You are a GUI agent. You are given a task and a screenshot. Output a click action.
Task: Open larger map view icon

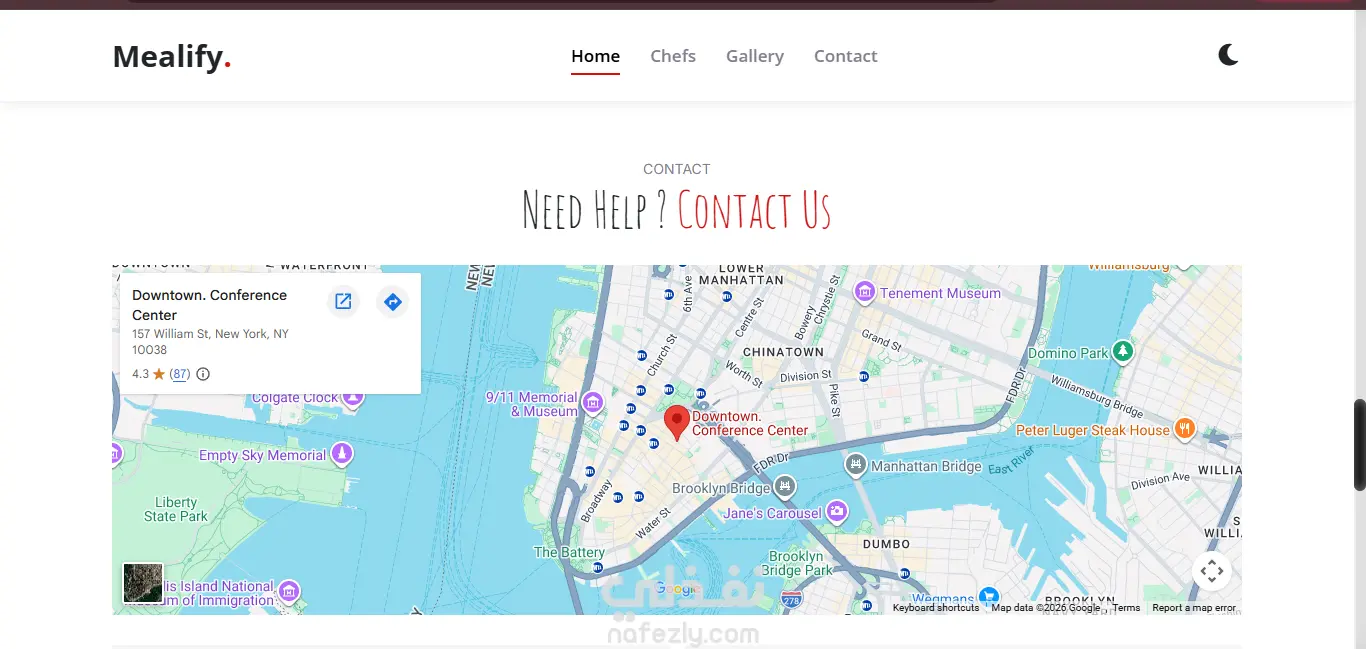[x=343, y=302]
